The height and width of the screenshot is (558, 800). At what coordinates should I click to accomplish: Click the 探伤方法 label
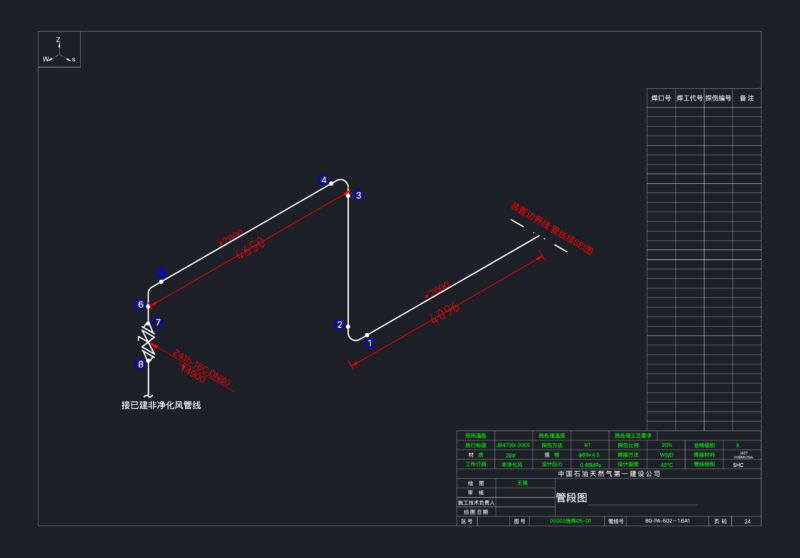(x=552, y=445)
